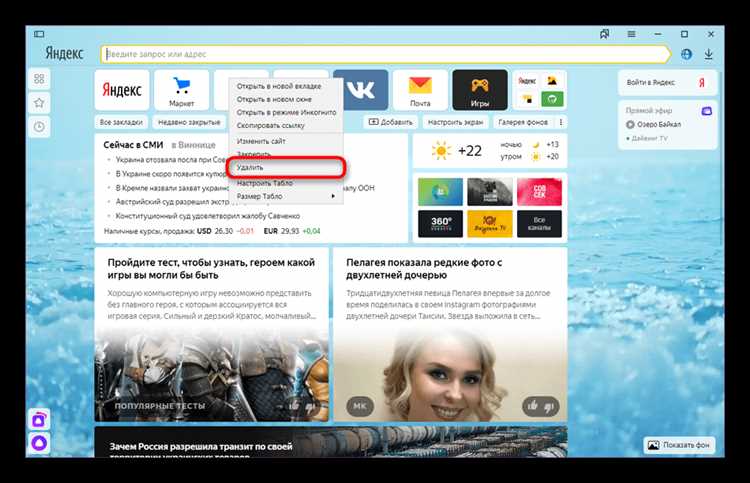The width and height of the screenshot is (750, 483).
Task: Open the Маркет shopping cart tile
Action: coord(181,89)
